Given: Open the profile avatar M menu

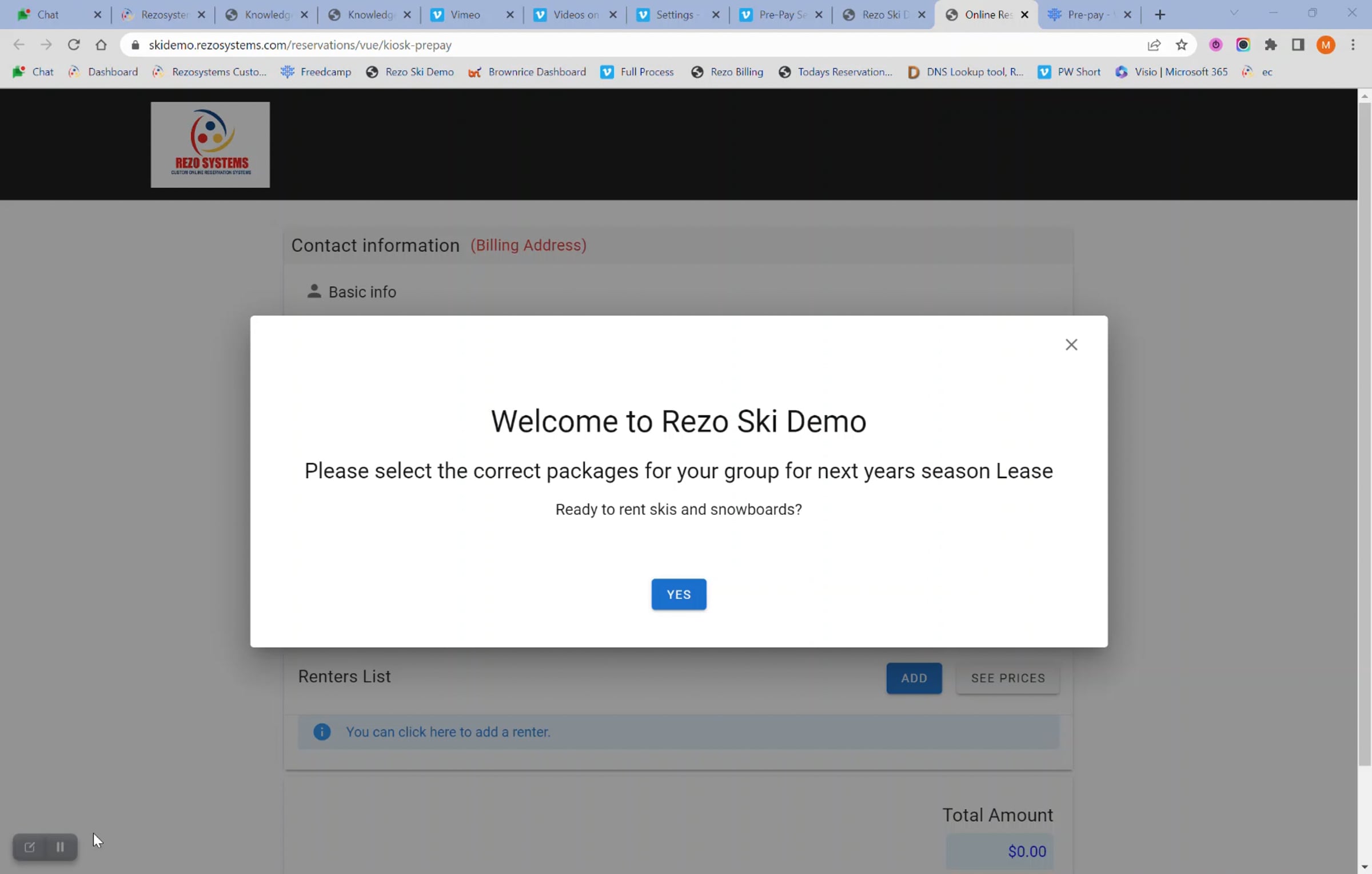Looking at the screenshot, I should click(1326, 45).
